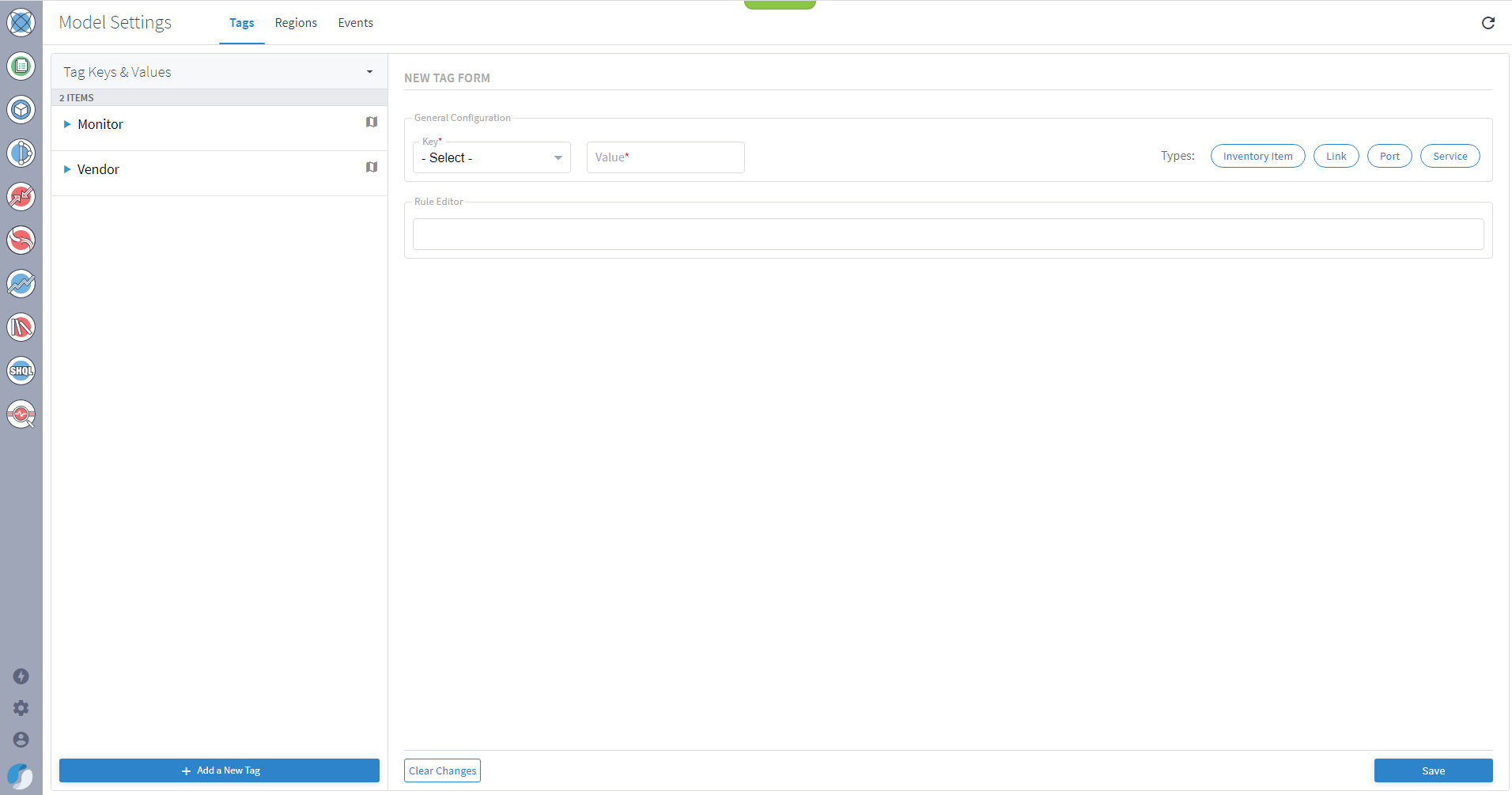Open the device topology sharing module
This screenshot has width=1512, height=795.
21,153
